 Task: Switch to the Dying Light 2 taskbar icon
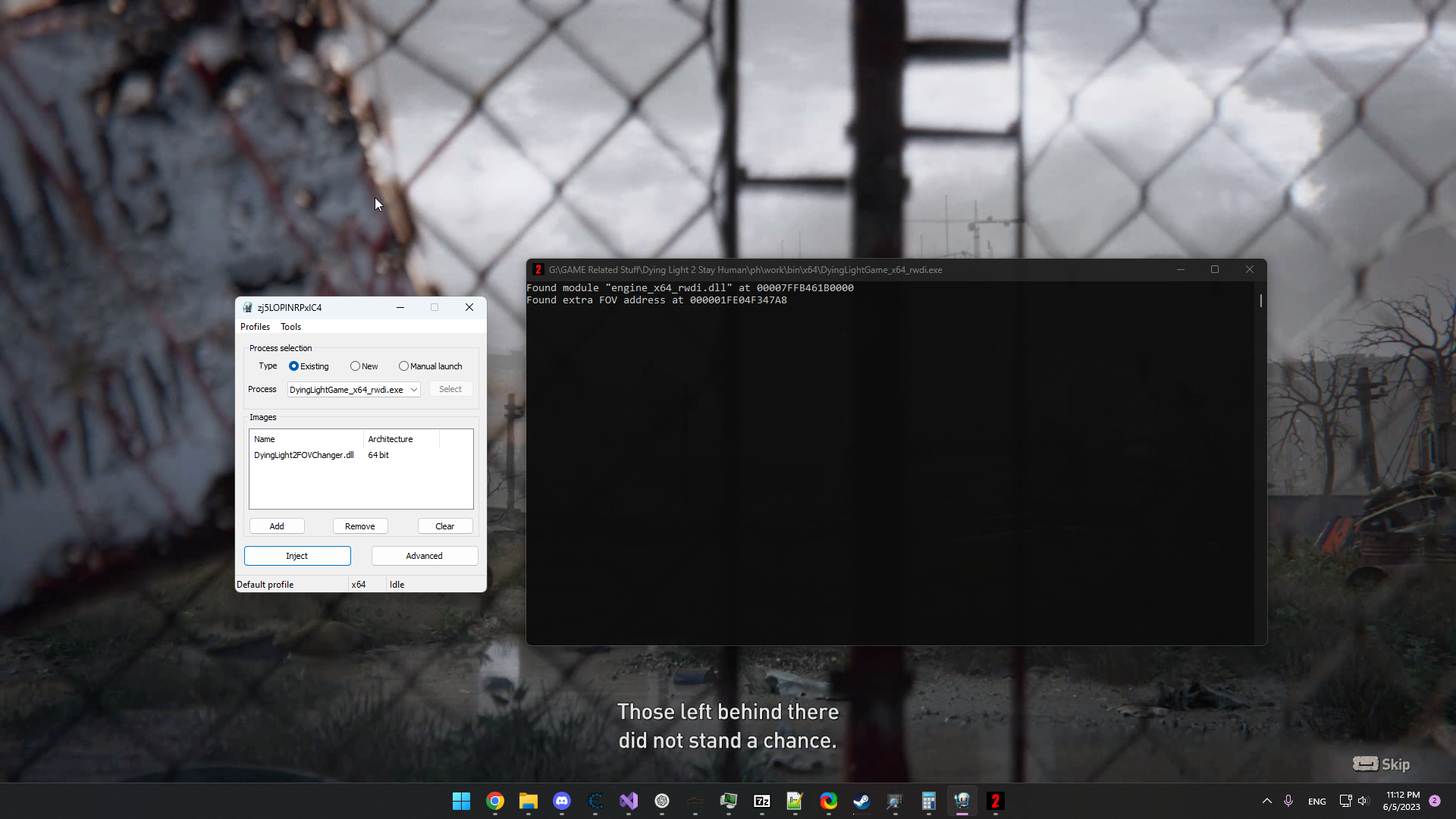tap(996, 802)
